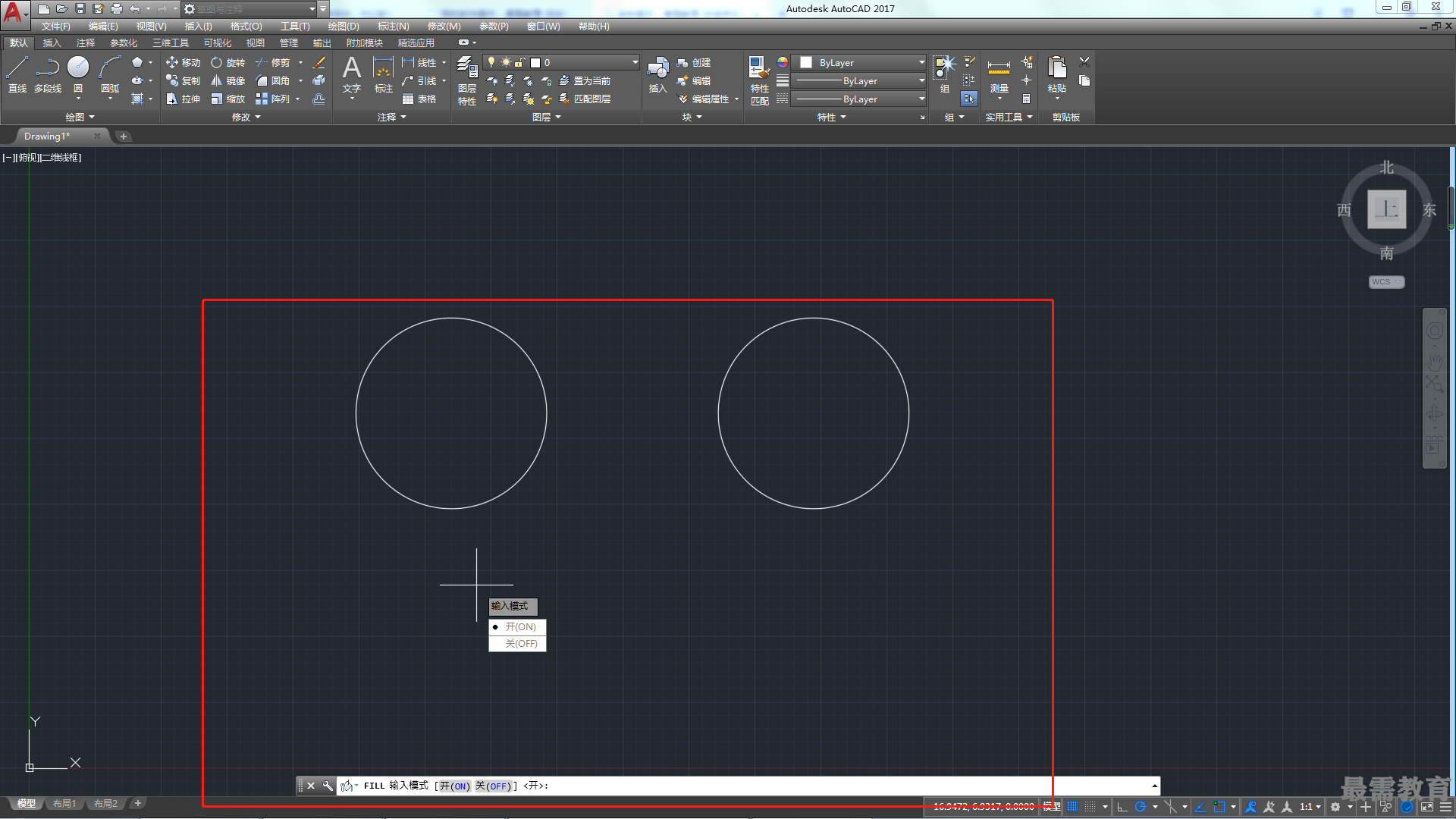This screenshot has height=819, width=1456.
Task: Click 开(ON) keyword in command line
Action: click(455, 786)
